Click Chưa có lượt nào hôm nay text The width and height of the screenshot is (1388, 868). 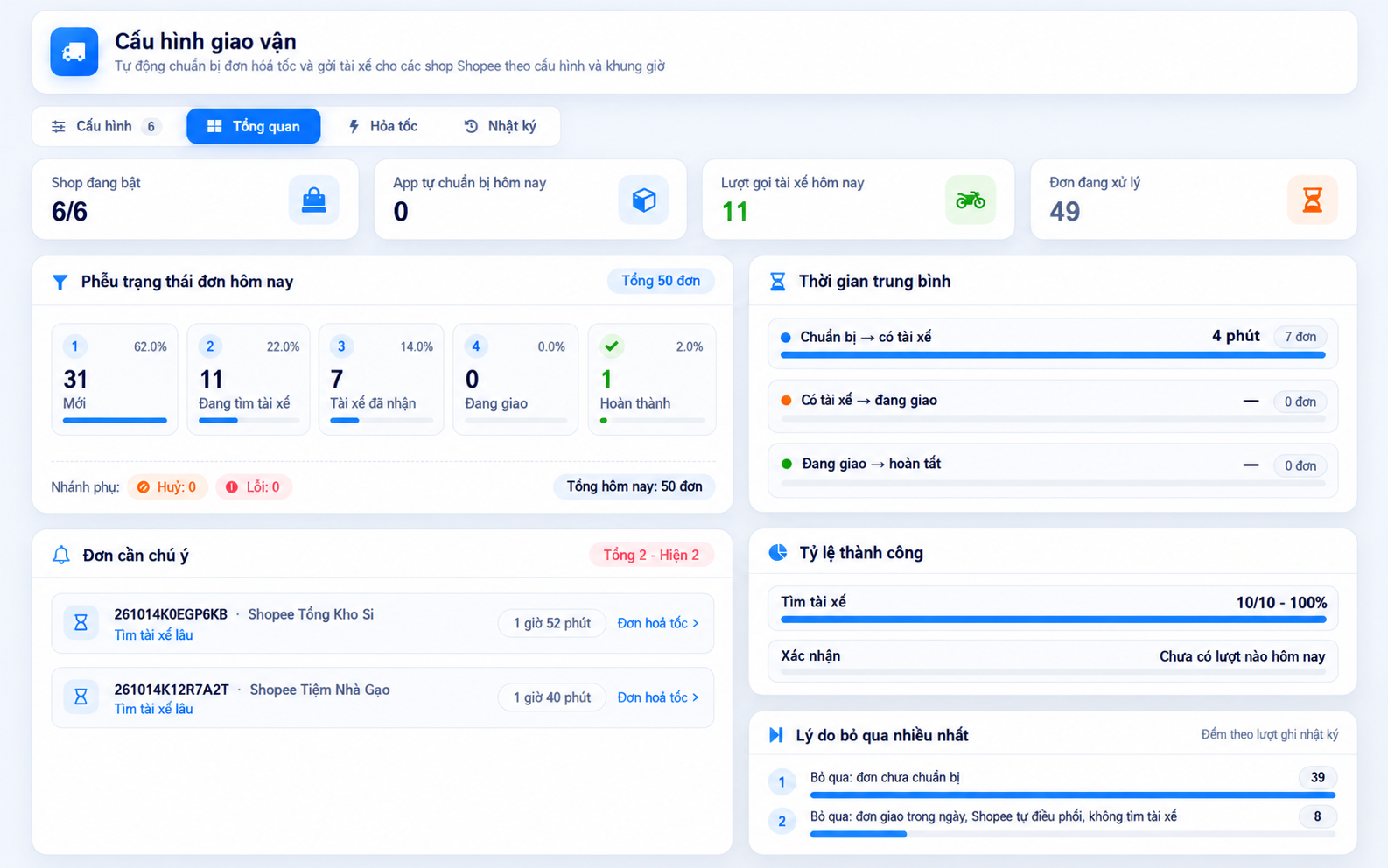[1242, 656]
